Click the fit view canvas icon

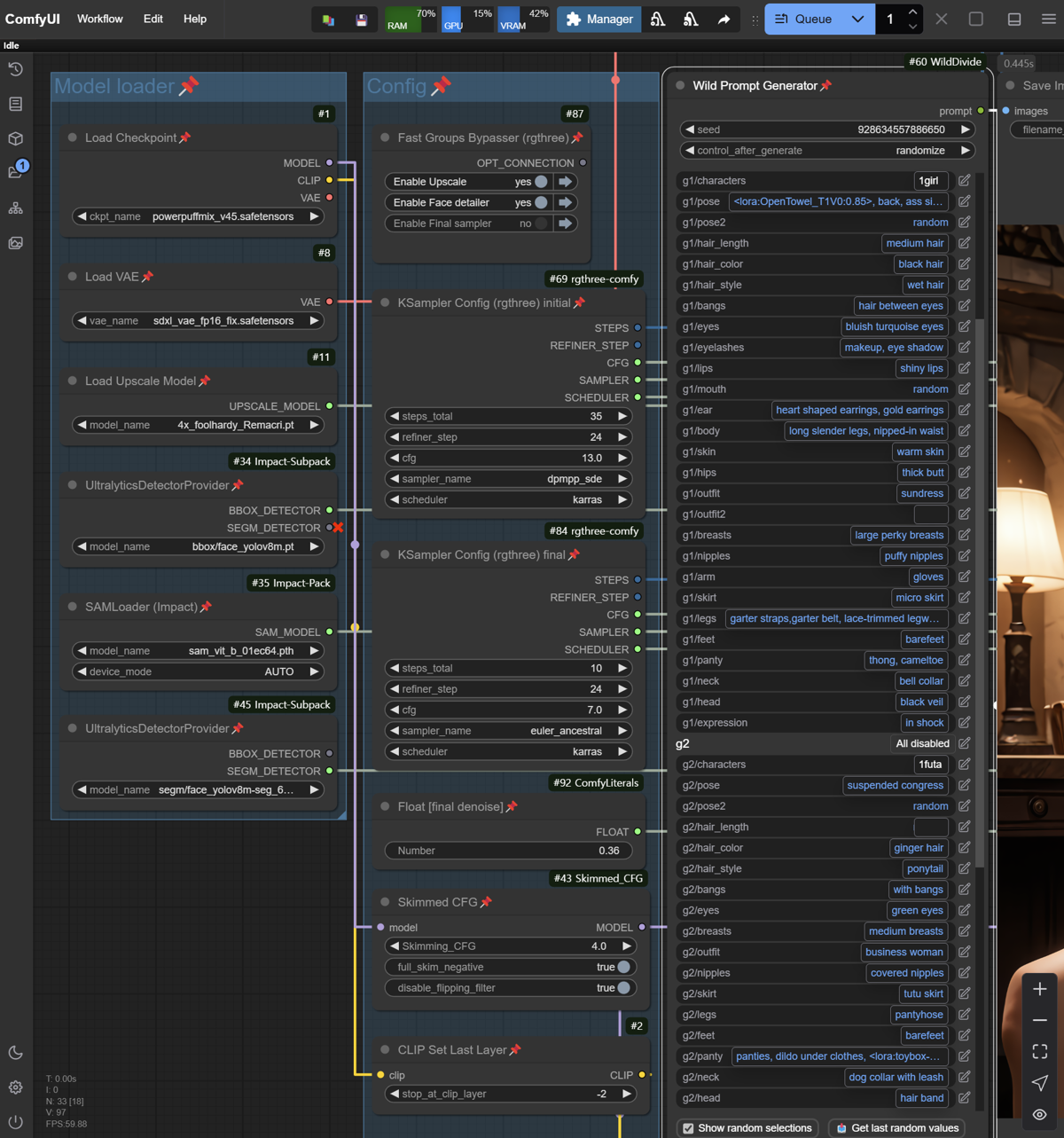1040,1051
